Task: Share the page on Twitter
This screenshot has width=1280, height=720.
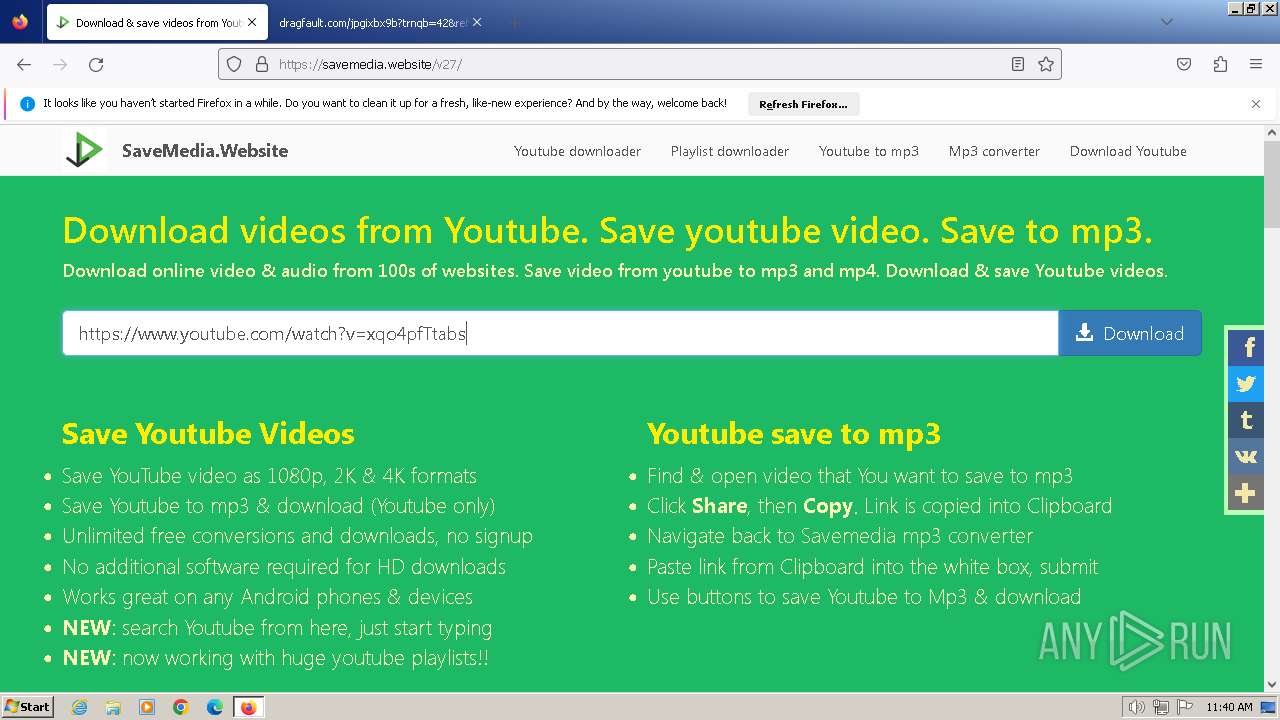Action: [1246, 384]
